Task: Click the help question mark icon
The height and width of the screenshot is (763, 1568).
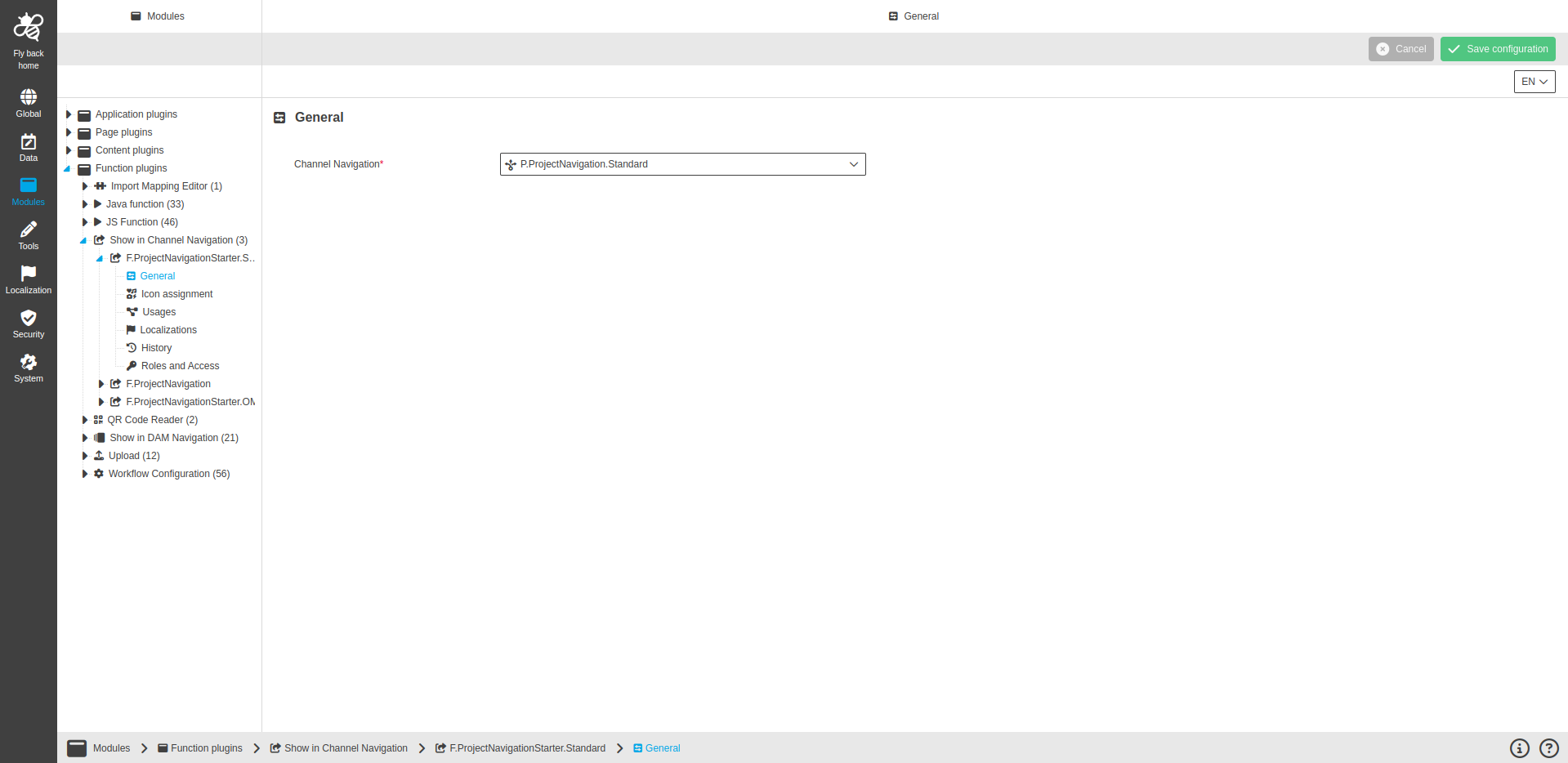Action: point(1548,747)
